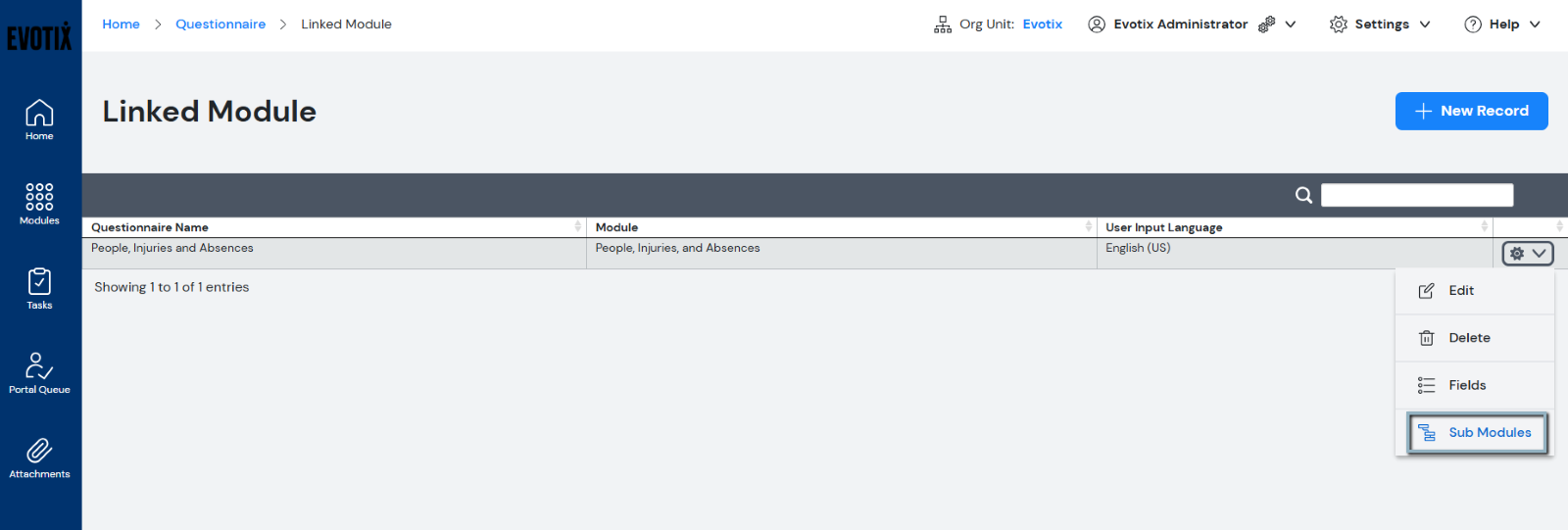Click the Org Unit hierarchy icon
Screen dimensions: 1568x530
[x=943, y=24]
